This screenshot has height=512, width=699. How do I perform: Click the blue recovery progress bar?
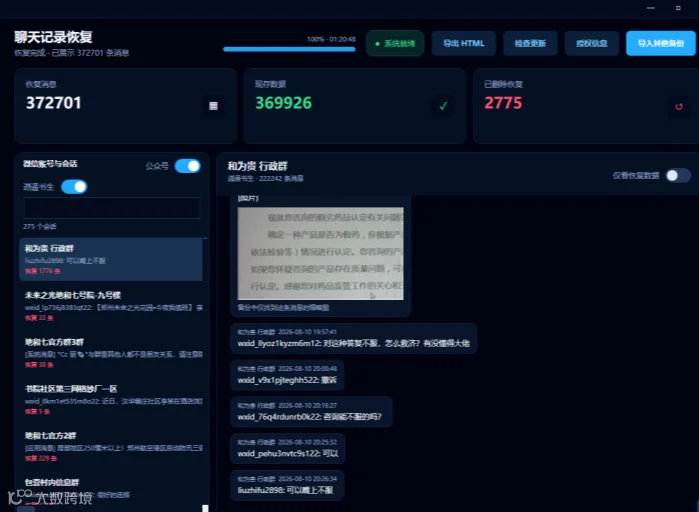point(289,49)
